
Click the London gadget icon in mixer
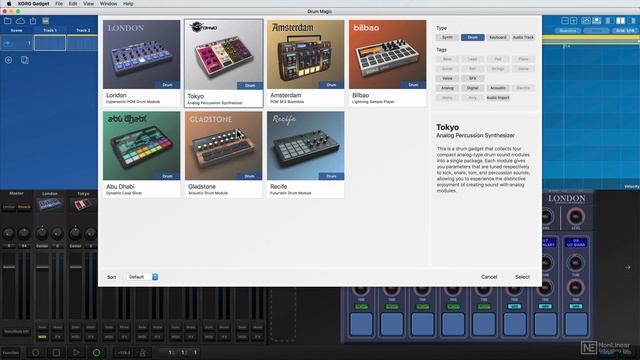point(50,204)
